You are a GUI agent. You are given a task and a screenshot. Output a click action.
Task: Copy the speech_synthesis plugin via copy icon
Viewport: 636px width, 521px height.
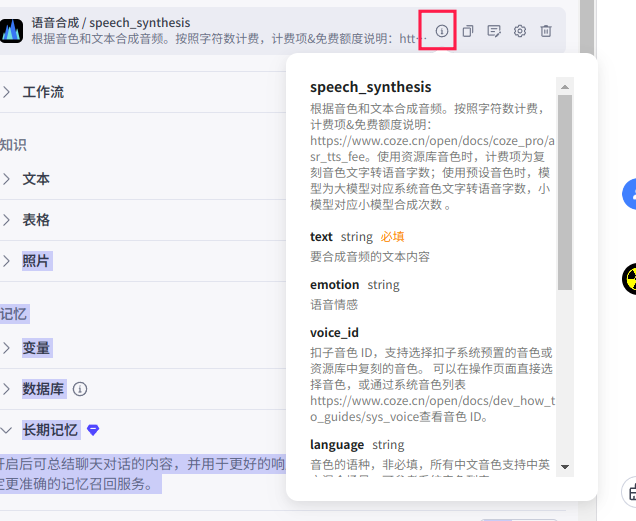pyautogui.click(x=468, y=31)
